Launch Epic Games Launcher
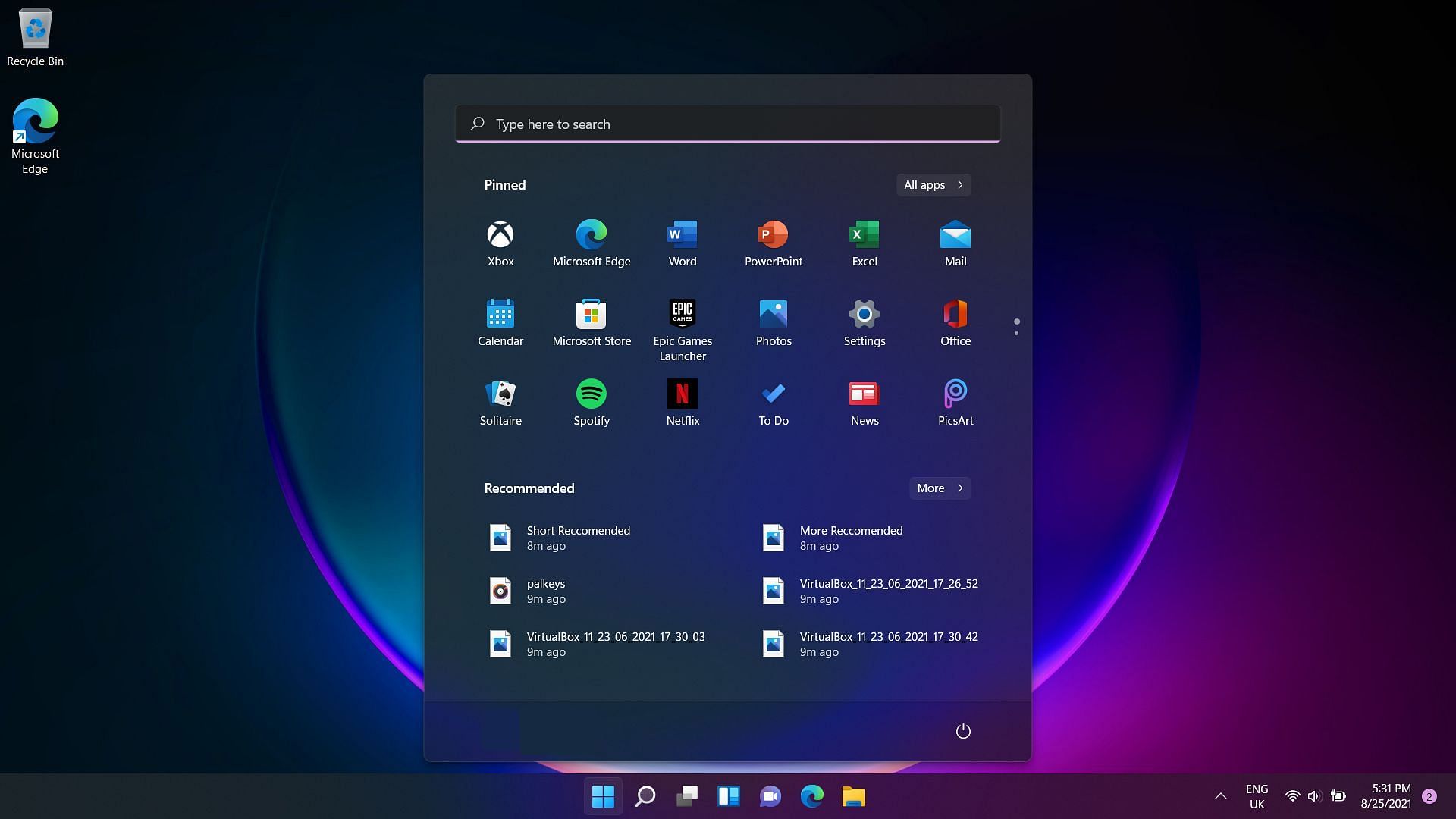The height and width of the screenshot is (819, 1456). pos(682,313)
